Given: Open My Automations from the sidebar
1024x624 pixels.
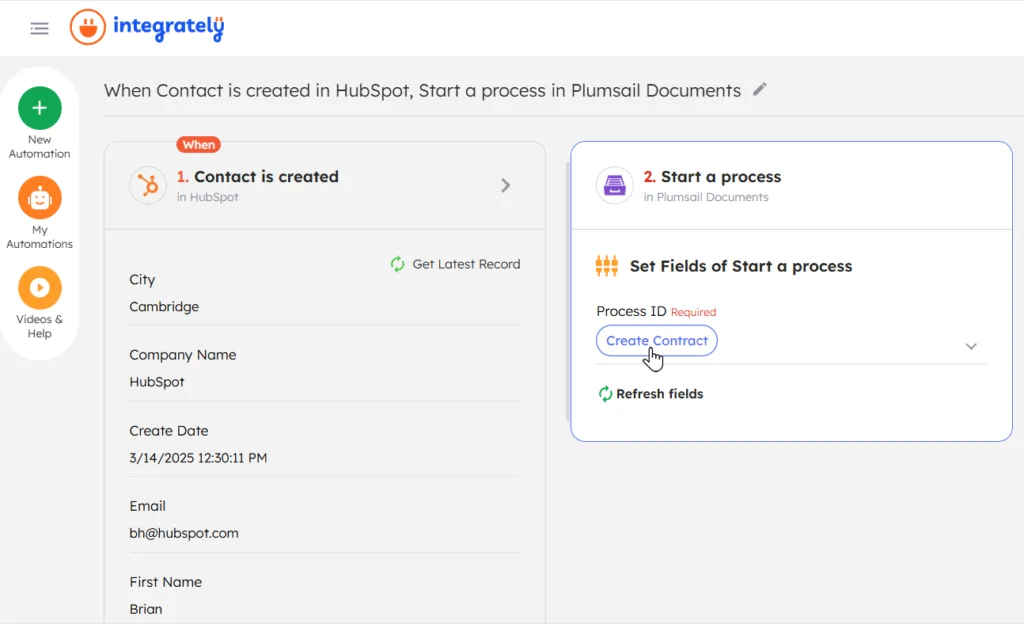Looking at the screenshot, I should coord(39,201).
